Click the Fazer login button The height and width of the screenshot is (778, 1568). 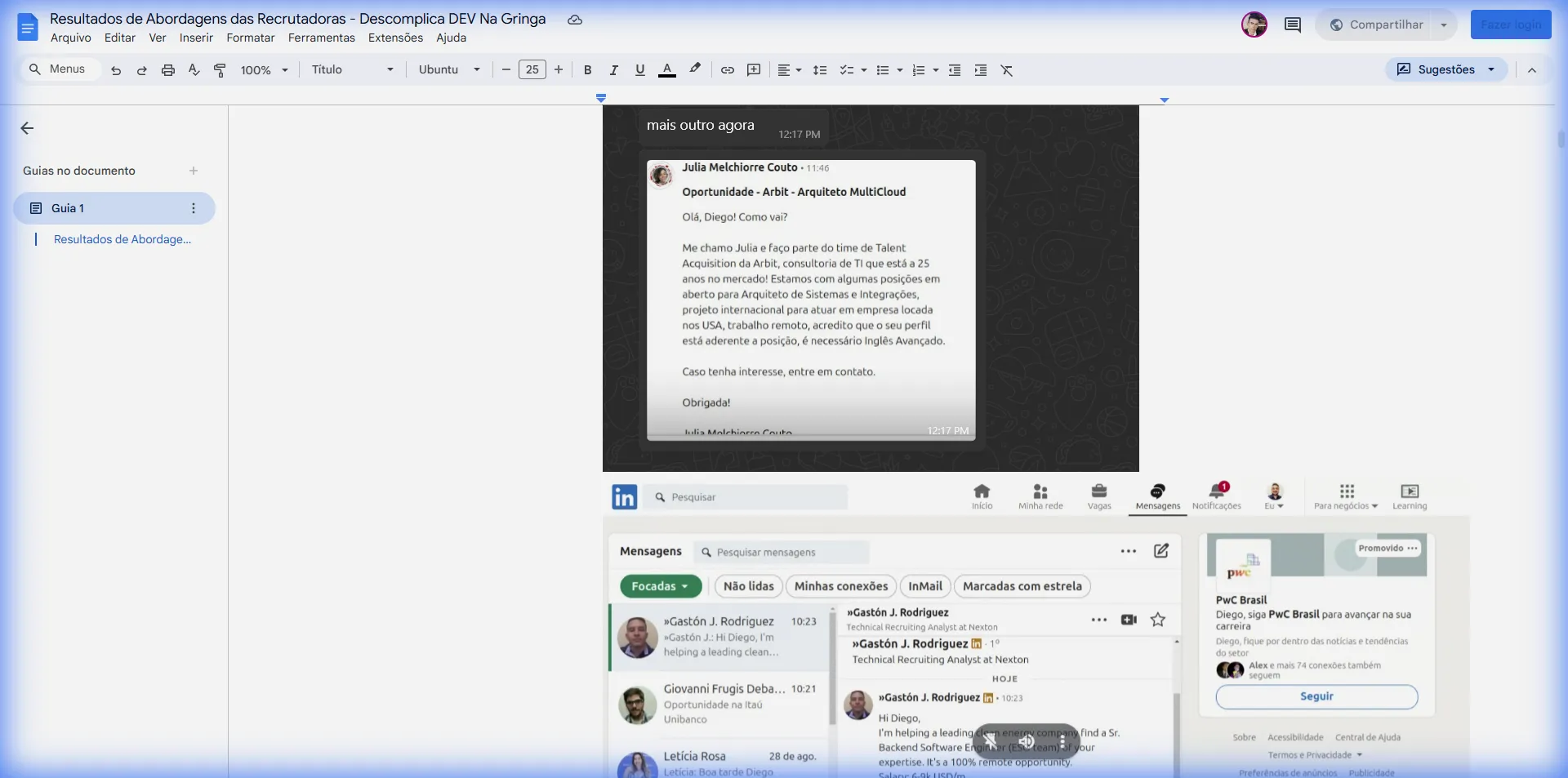[x=1511, y=24]
